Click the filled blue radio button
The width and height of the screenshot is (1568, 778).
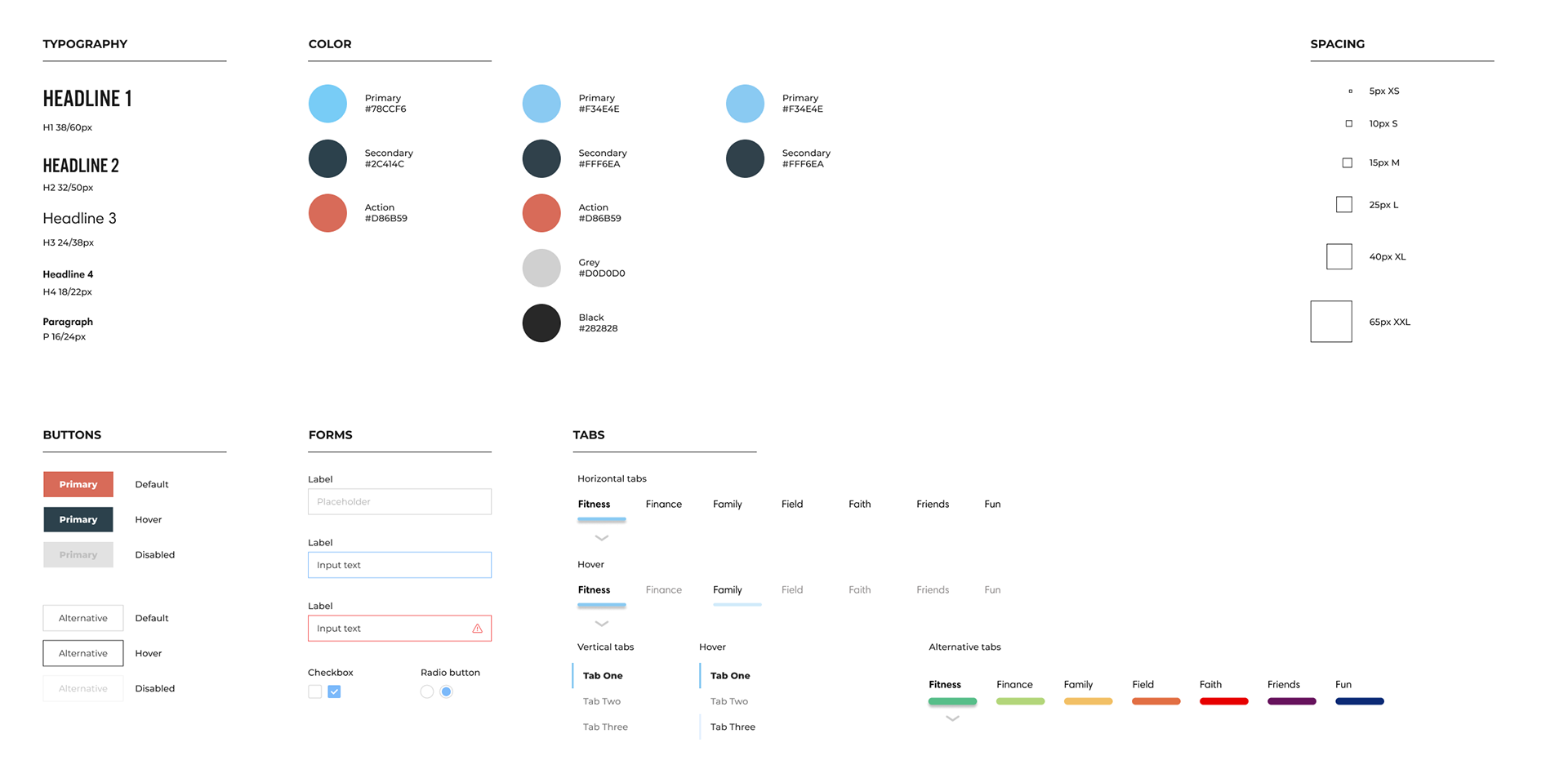(446, 691)
